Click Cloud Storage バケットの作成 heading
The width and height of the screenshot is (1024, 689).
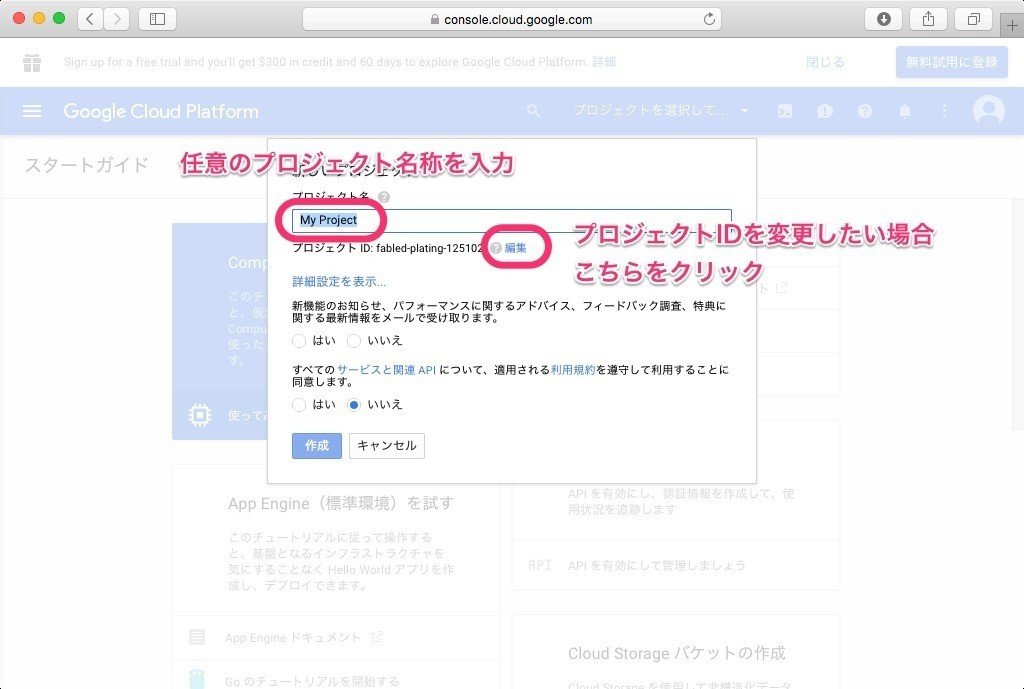677,653
